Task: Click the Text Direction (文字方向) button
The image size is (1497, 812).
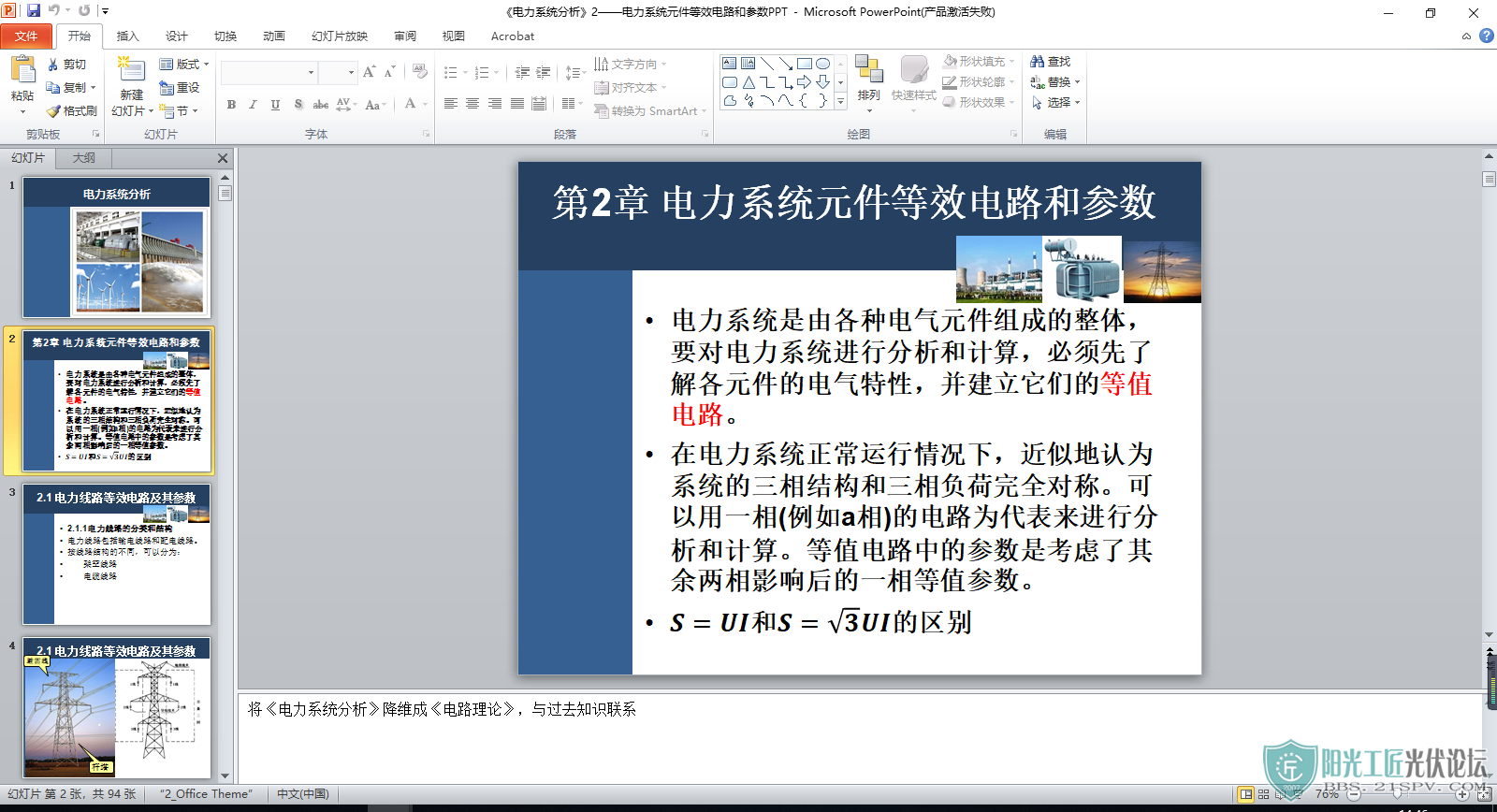Action: 630,65
